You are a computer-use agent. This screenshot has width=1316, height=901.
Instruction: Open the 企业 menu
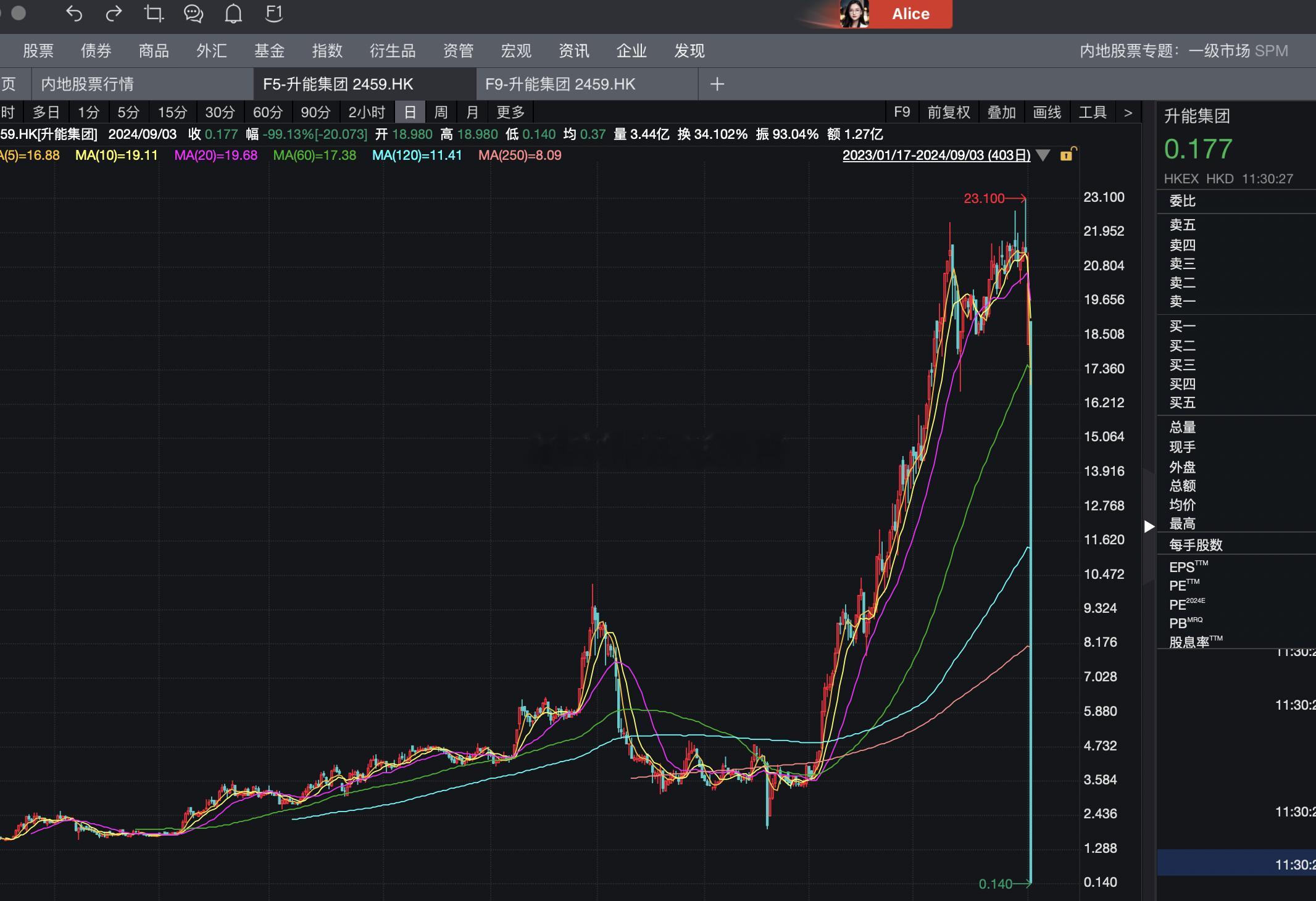click(x=631, y=51)
